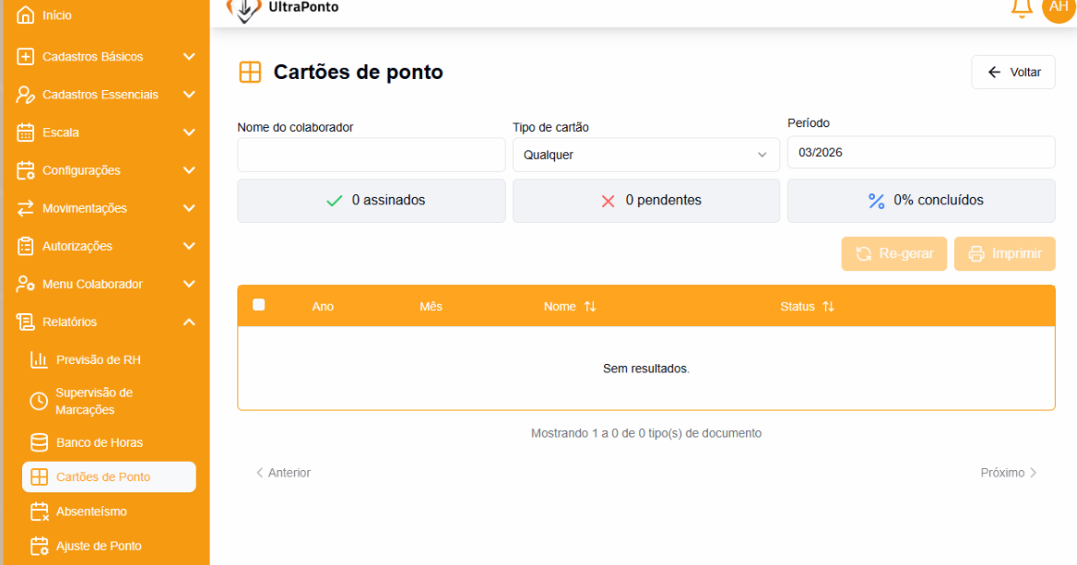The width and height of the screenshot is (1077, 565).
Task: Sort by Status column arrows
Action: click(828, 307)
